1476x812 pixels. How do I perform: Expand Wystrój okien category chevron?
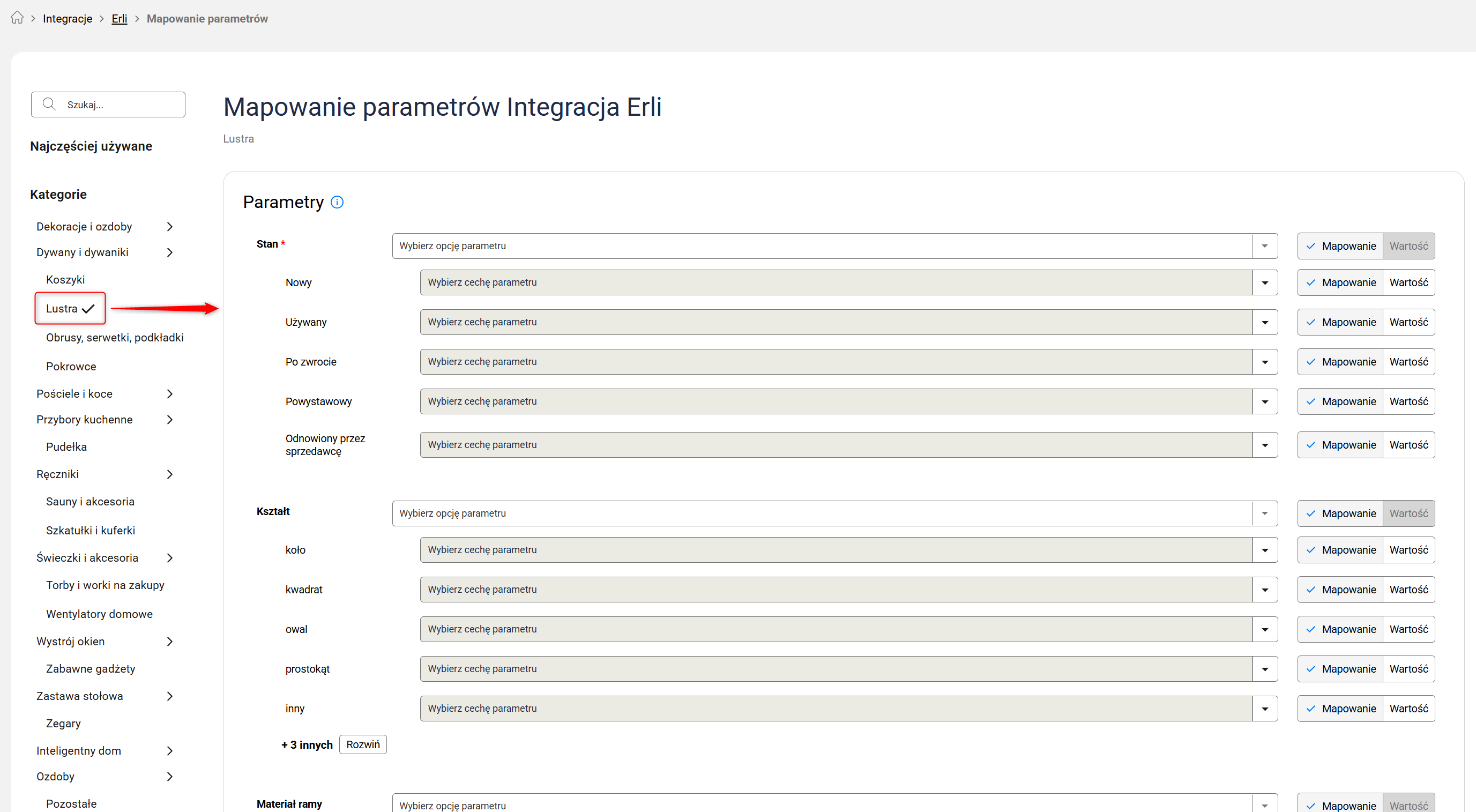click(169, 642)
